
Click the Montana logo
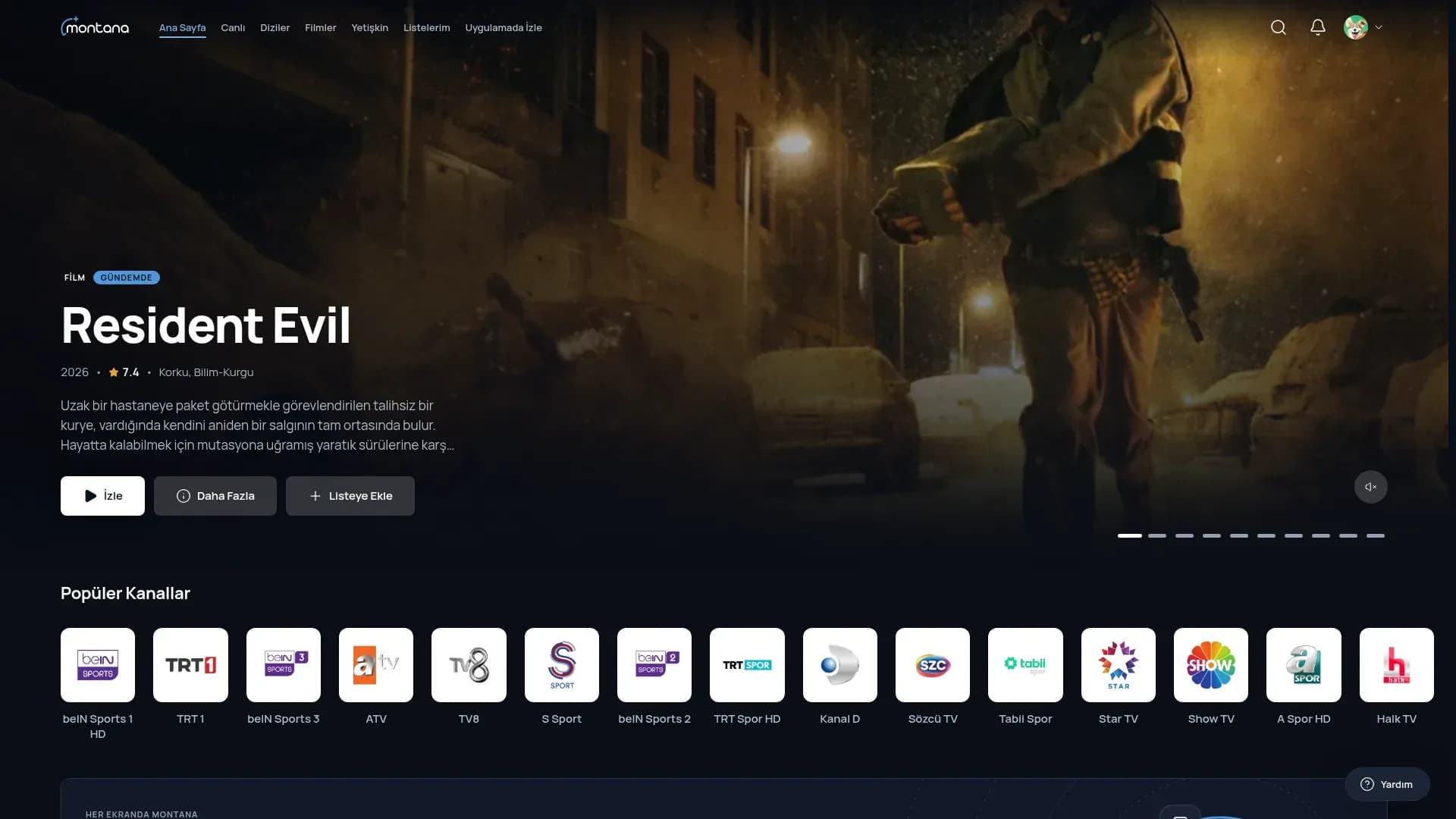[x=95, y=27]
